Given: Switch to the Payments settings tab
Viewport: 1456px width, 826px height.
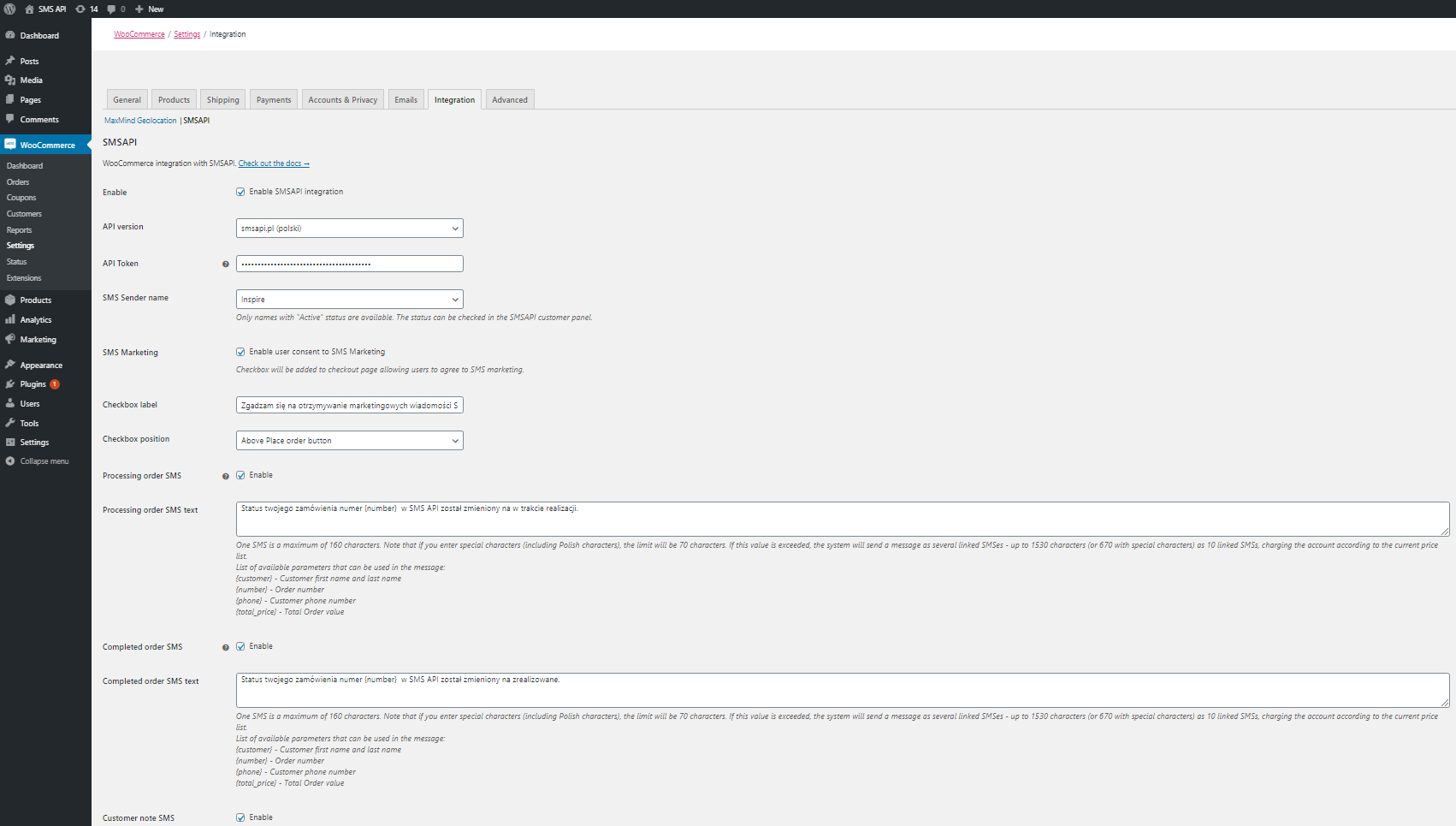Looking at the screenshot, I should pos(274,99).
